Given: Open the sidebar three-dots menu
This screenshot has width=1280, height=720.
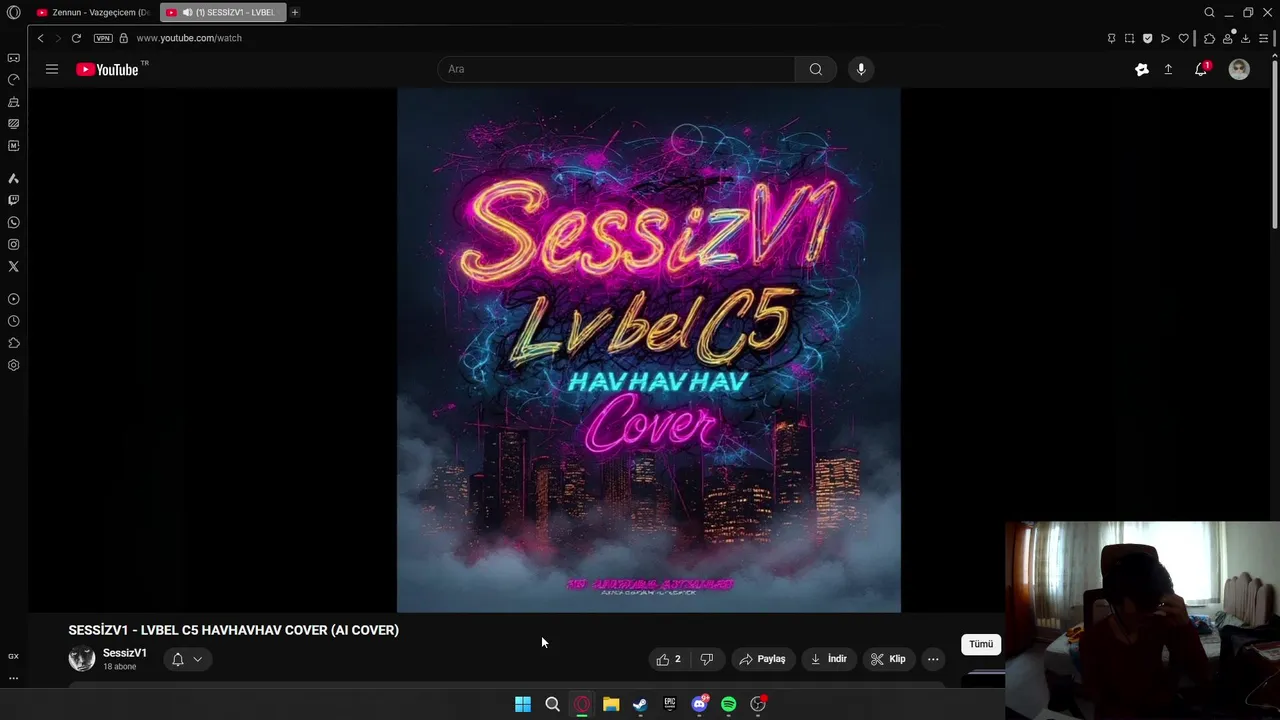Looking at the screenshot, I should (x=13, y=678).
